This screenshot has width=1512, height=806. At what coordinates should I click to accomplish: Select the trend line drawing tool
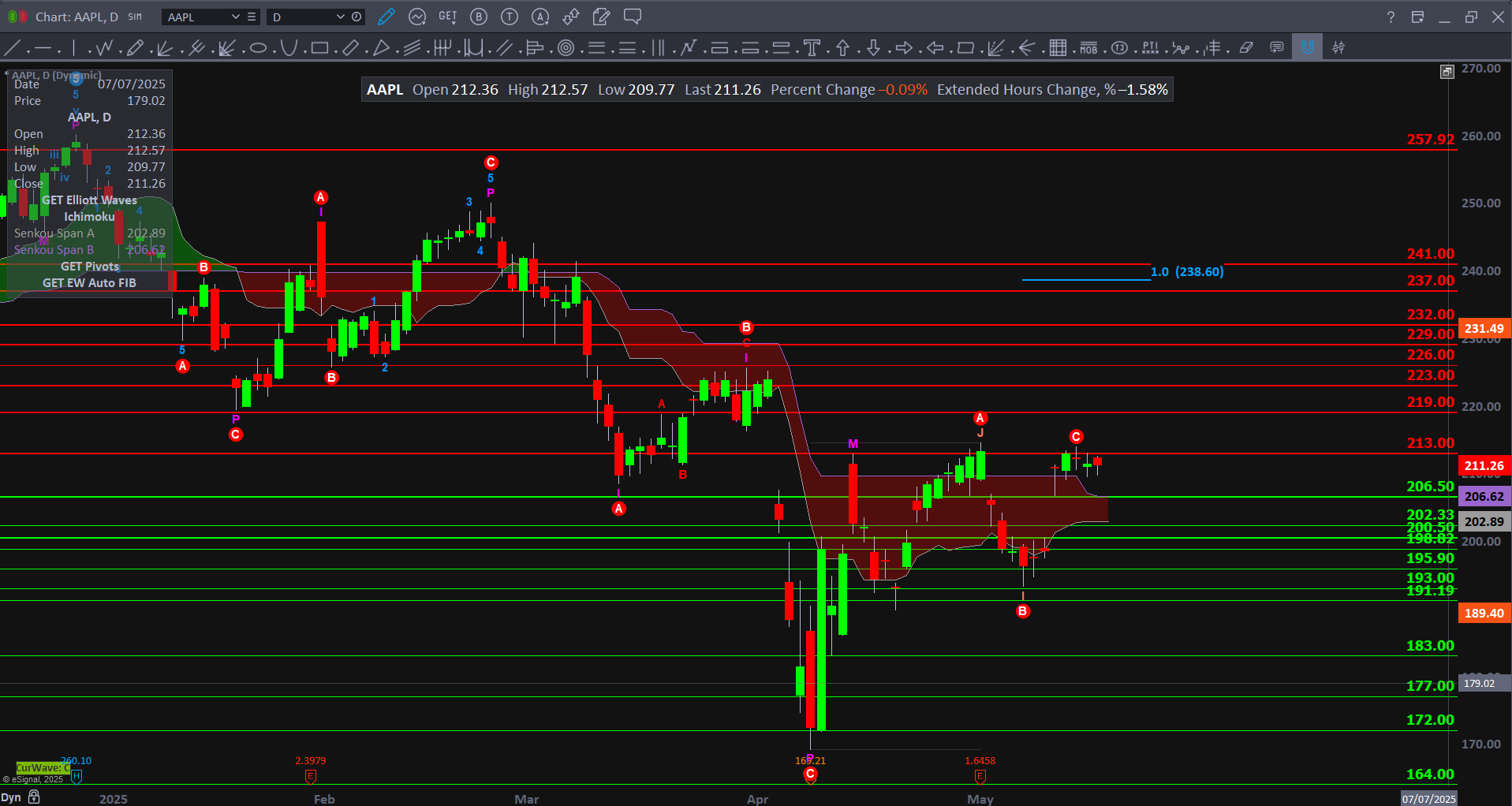[12, 48]
